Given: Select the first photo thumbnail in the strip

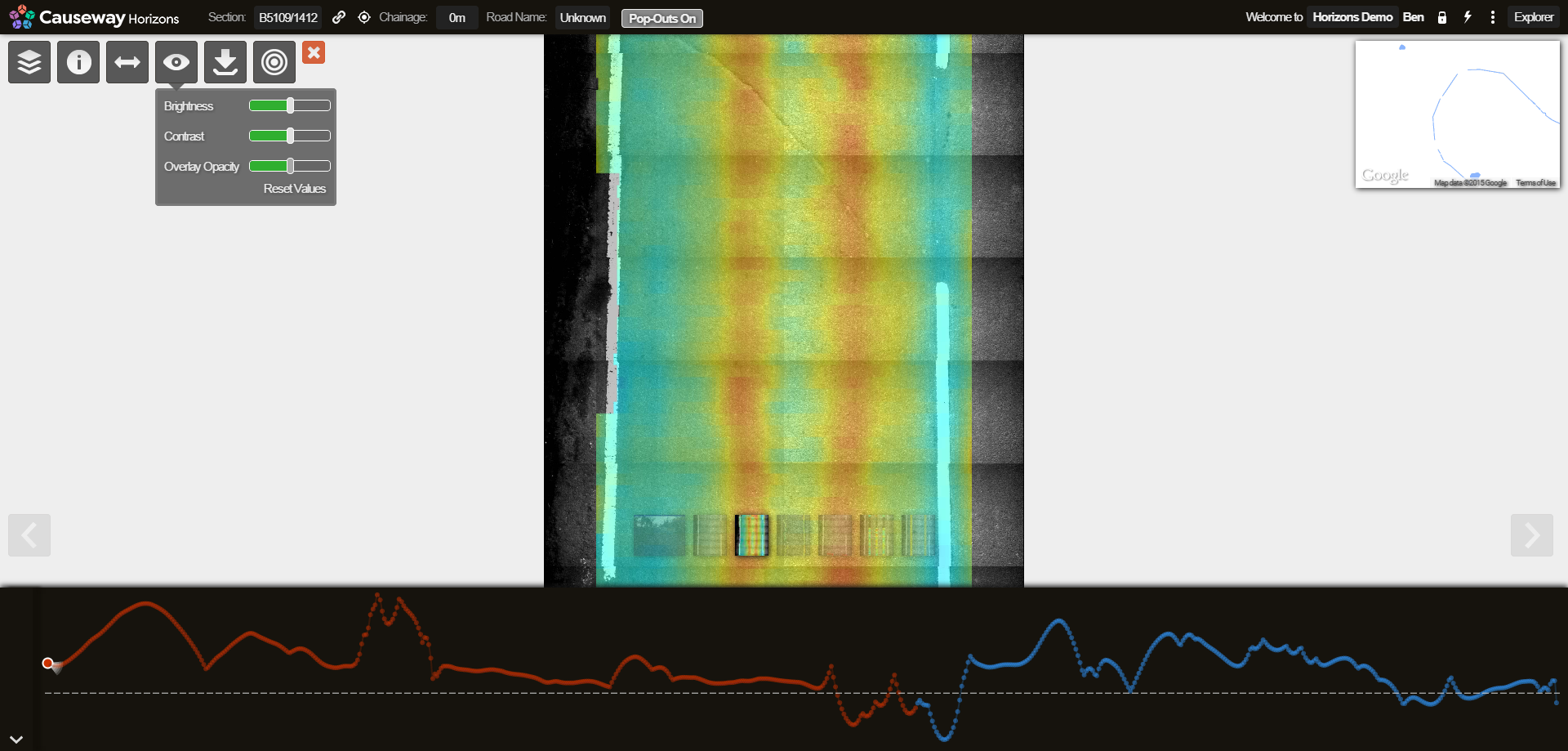Looking at the screenshot, I should (x=660, y=535).
